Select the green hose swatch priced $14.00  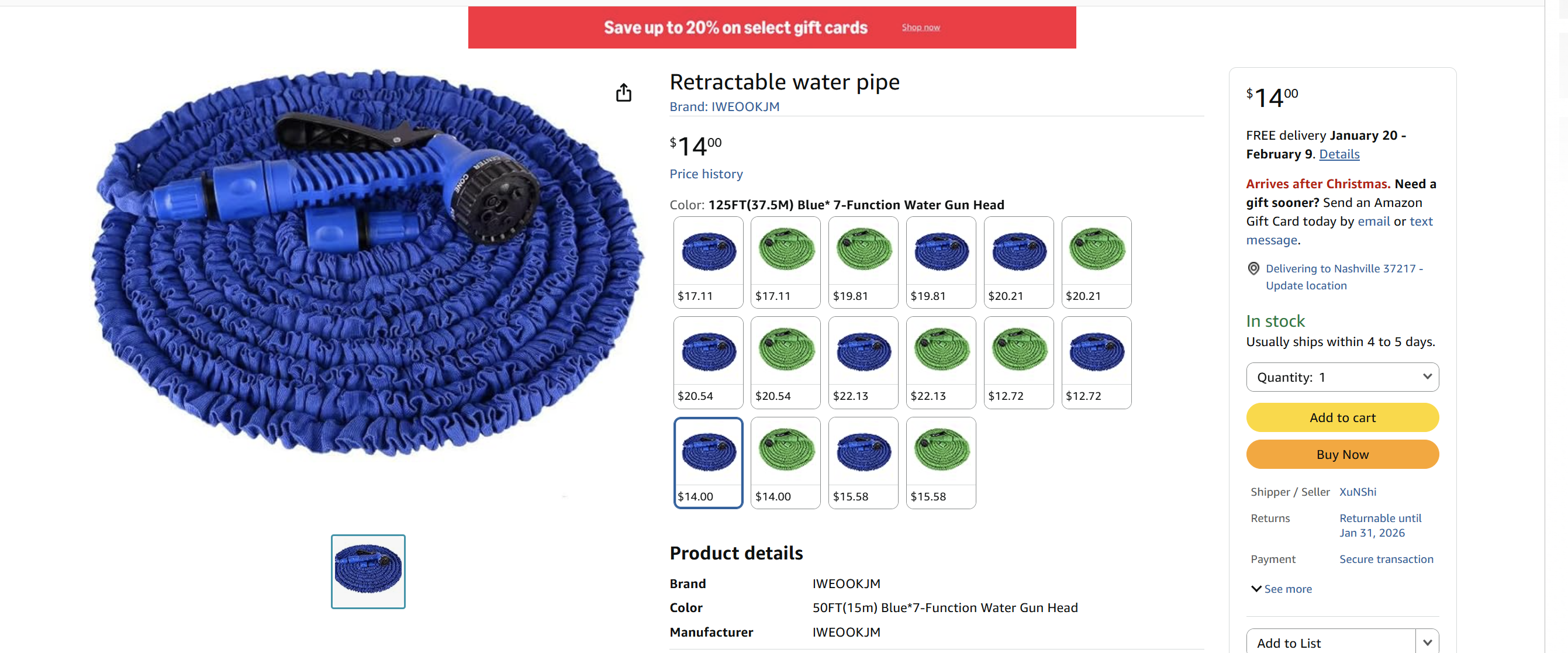click(785, 462)
